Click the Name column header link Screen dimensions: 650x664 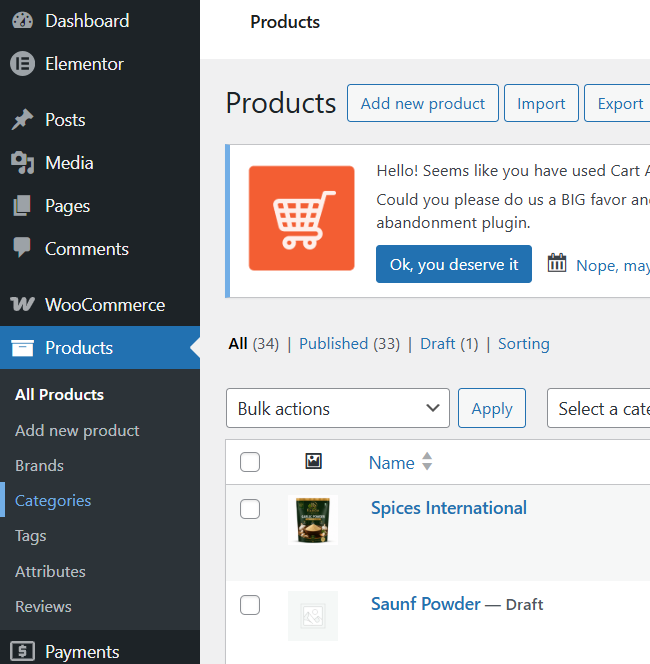[392, 462]
